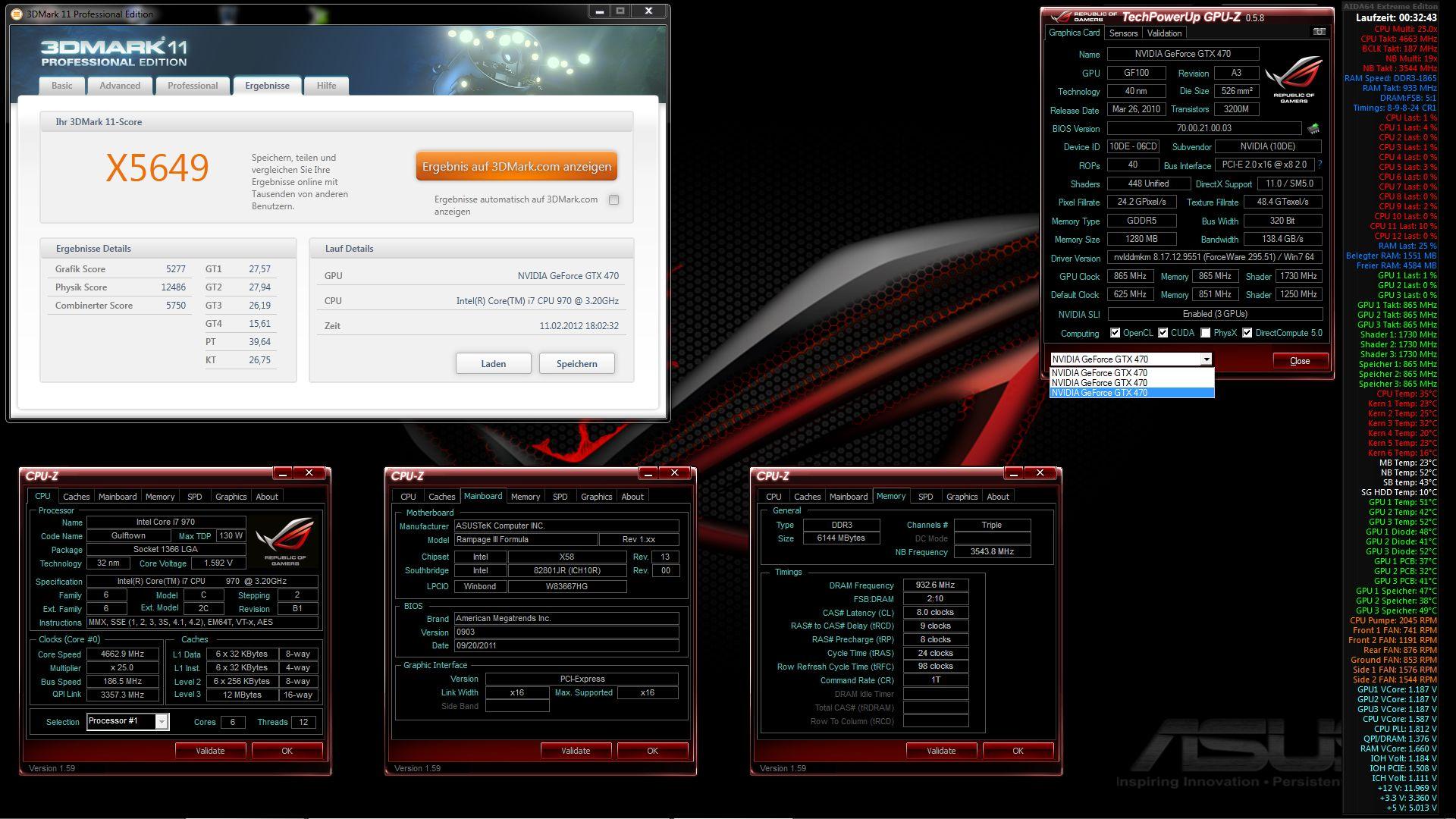Click the Combinierter Score value 5750

click(x=175, y=306)
